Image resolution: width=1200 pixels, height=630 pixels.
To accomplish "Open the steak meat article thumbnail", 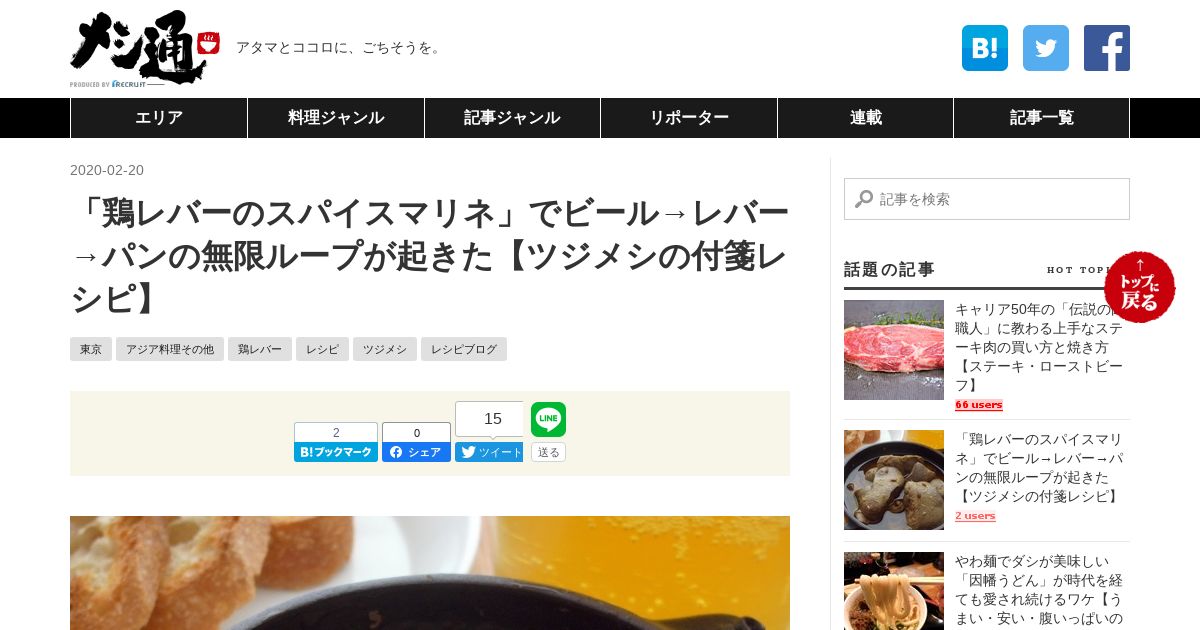I will click(894, 350).
